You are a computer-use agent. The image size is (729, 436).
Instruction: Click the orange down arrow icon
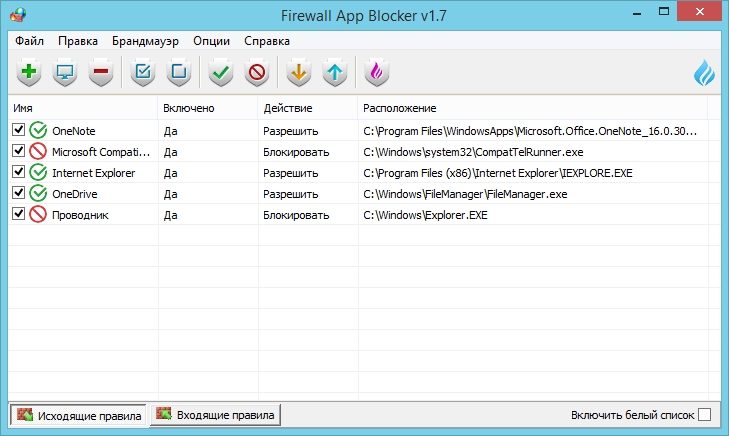[x=299, y=72]
